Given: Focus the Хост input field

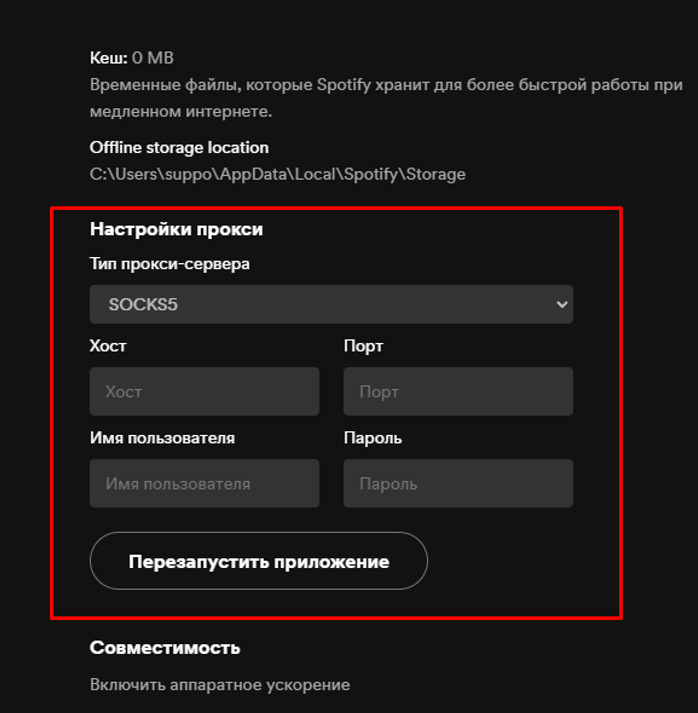Looking at the screenshot, I should pyautogui.click(x=204, y=392).
